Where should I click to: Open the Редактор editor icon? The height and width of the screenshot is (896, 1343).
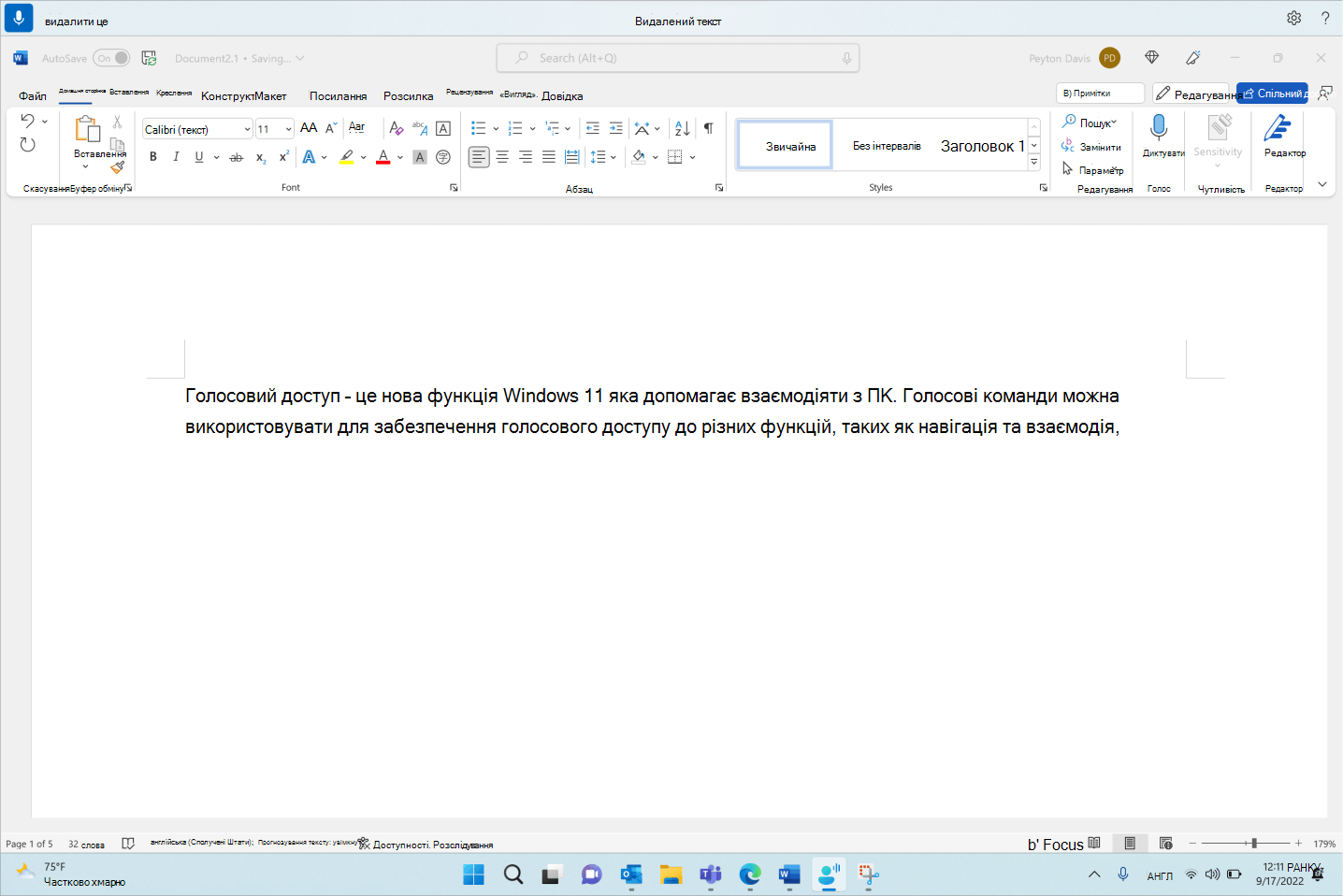click(1278, 128)
